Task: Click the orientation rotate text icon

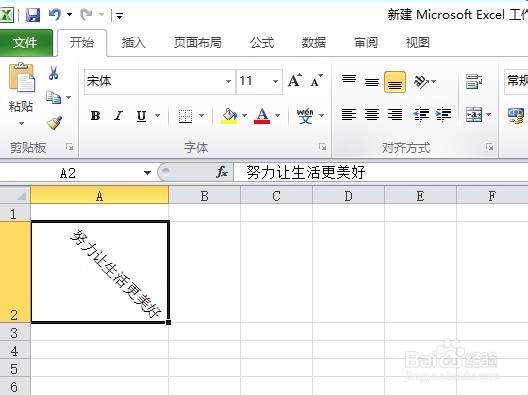Action: [421, 81]
